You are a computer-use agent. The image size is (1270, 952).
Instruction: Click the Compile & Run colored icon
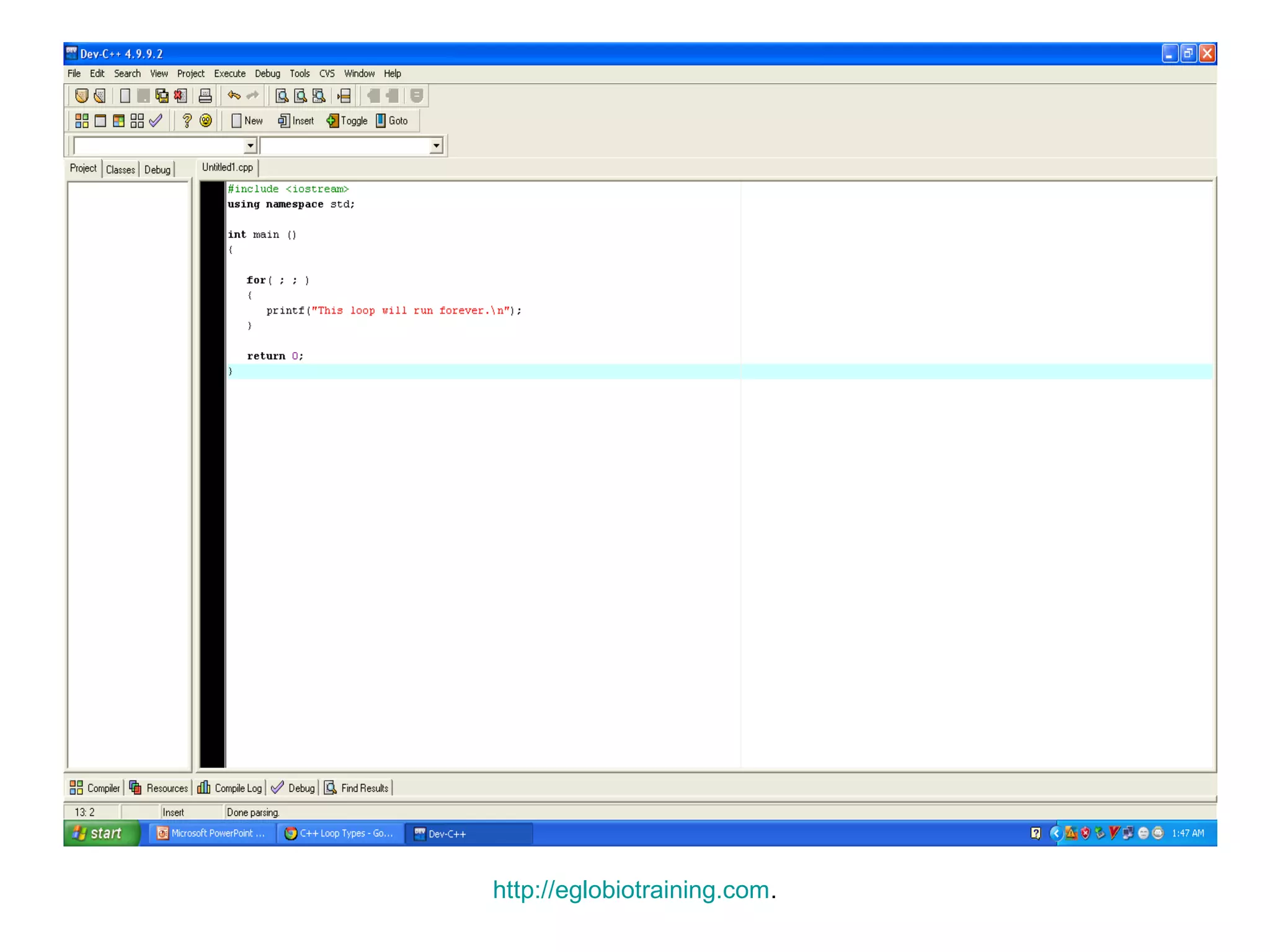click(x=118, y=121)
